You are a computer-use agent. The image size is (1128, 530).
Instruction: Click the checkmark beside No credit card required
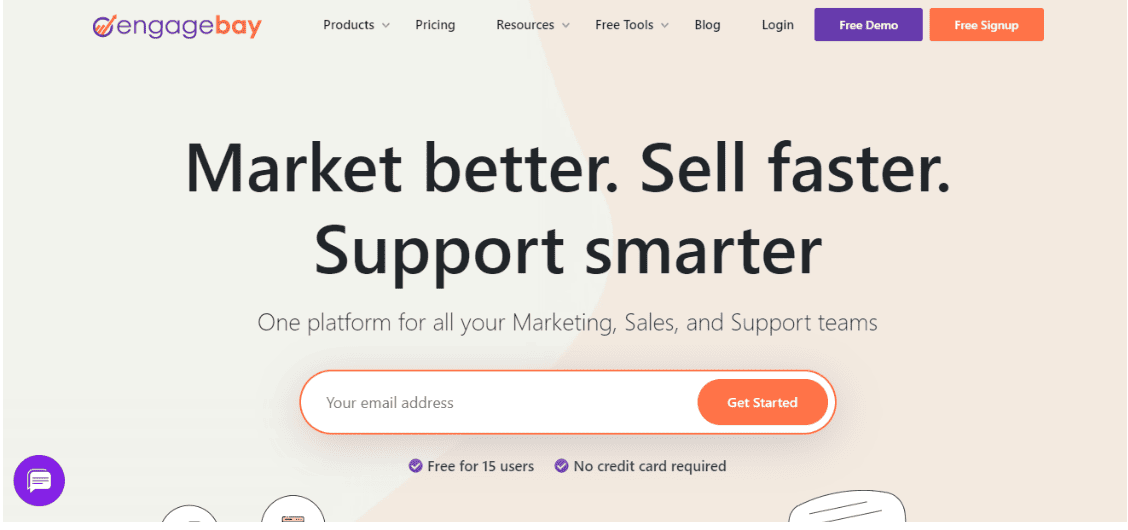[561, 466]
